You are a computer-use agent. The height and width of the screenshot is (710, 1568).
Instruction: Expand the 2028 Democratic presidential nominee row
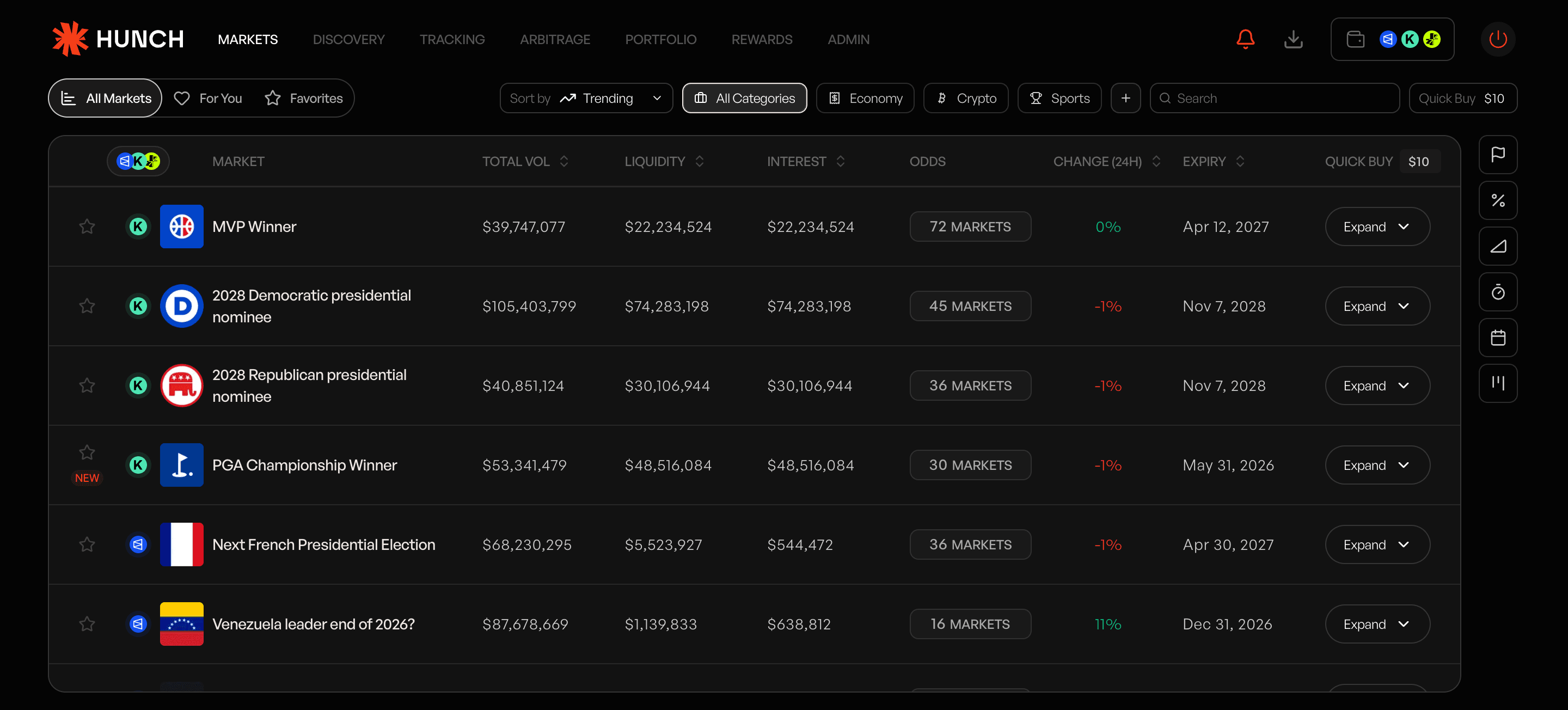[1377, 305]
